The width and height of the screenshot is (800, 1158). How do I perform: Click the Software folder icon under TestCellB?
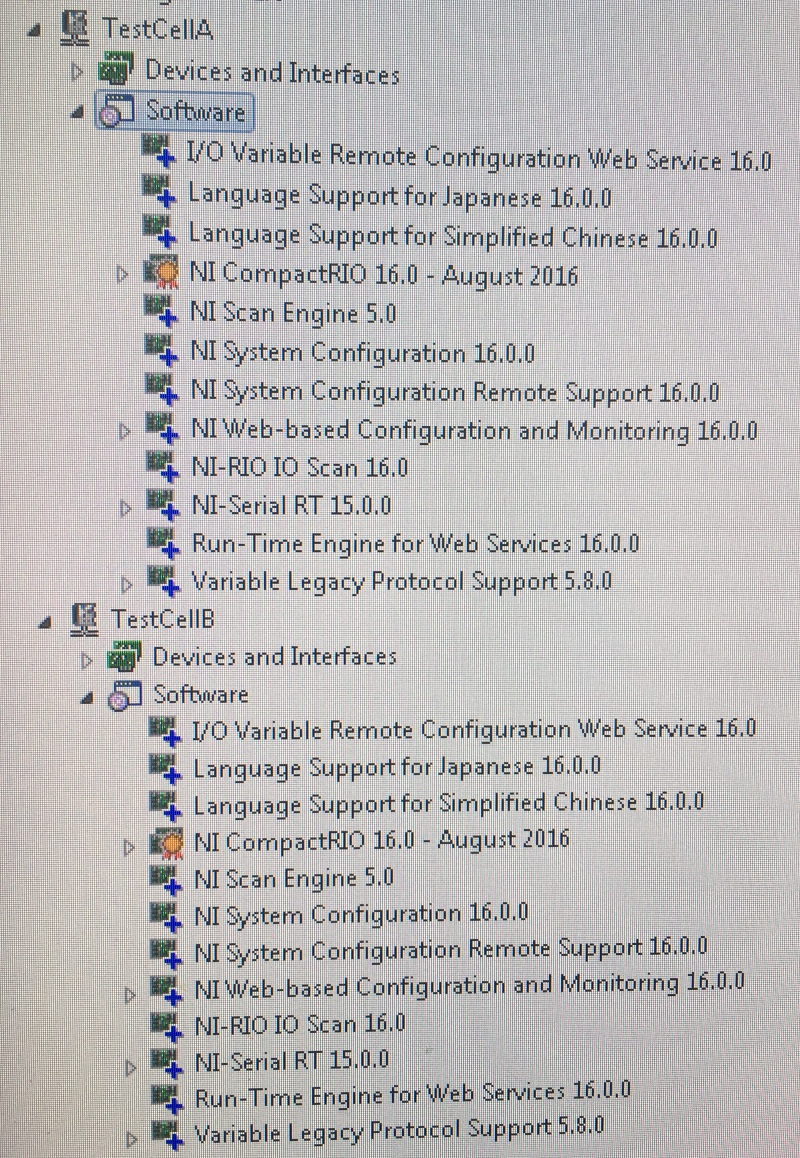tap(125, 696)
